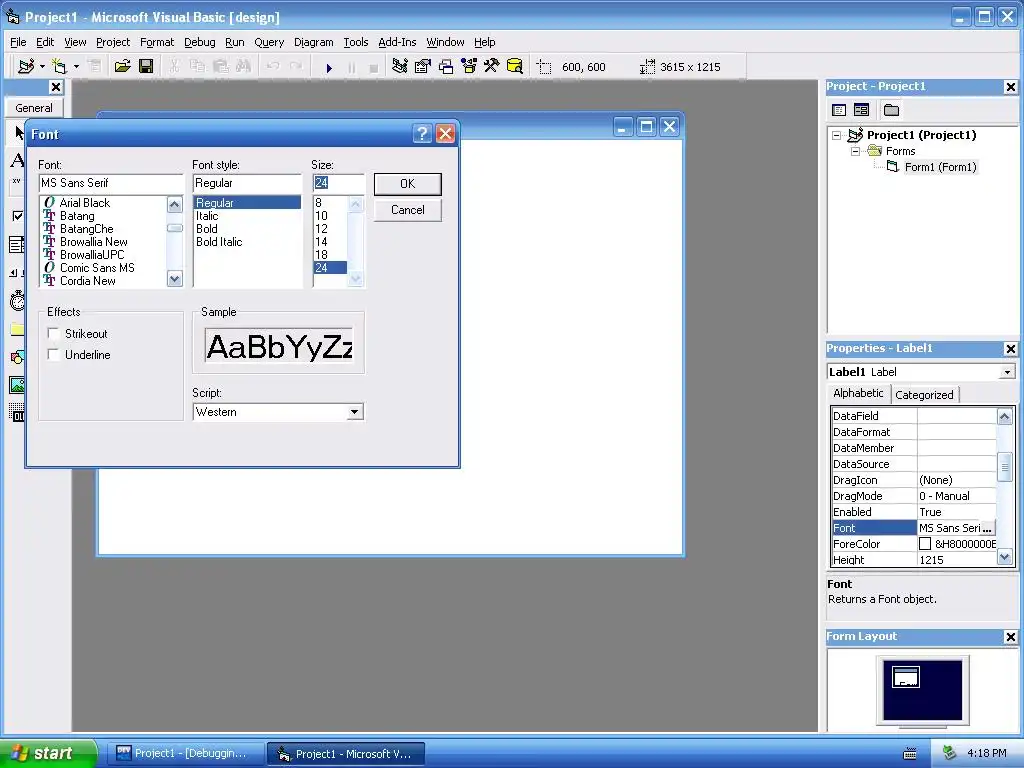Select Comic Sans MS in font list
1024x768 pixels.
point(97,268)
